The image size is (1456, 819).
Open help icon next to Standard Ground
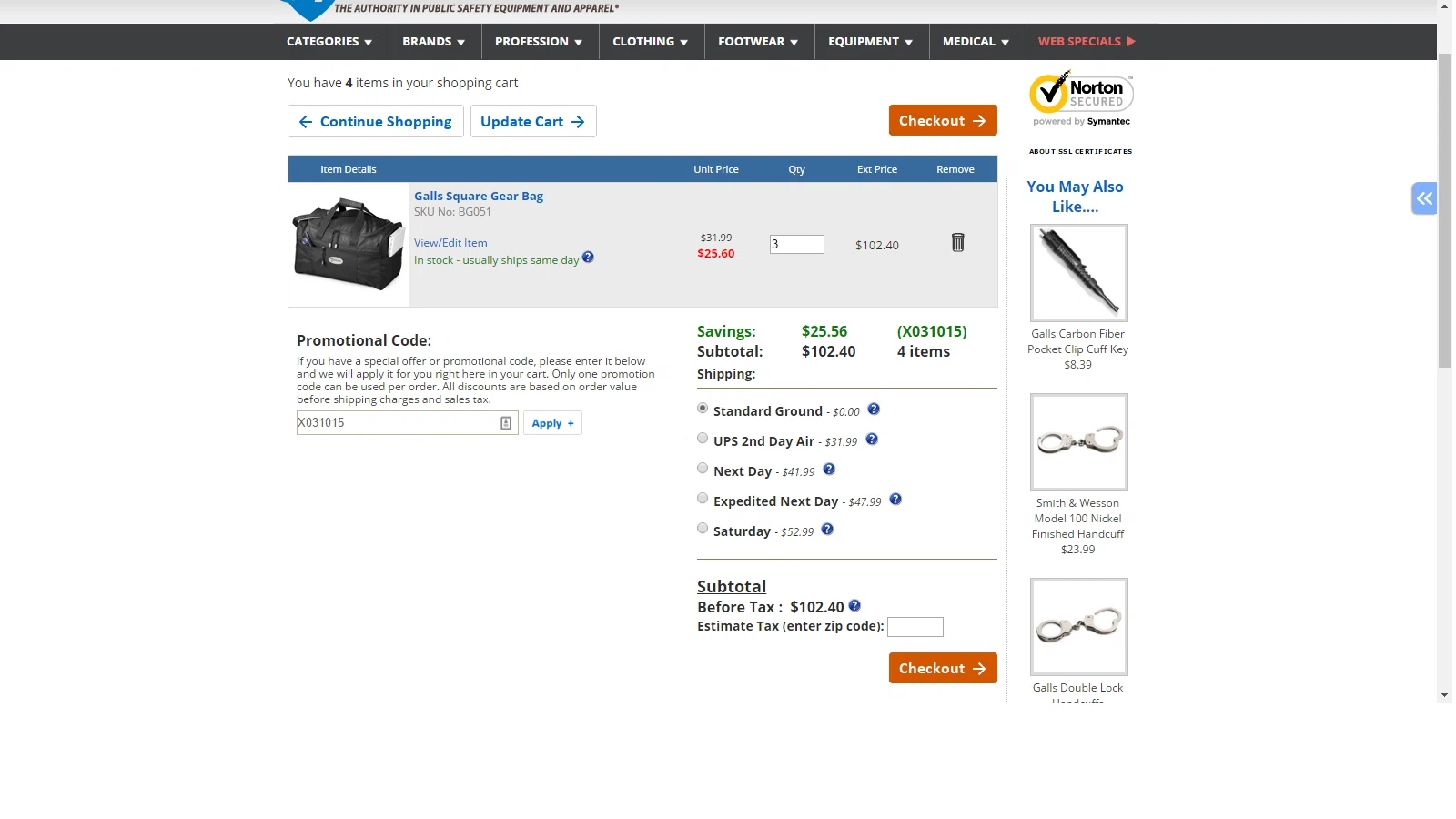coord(874,409)
